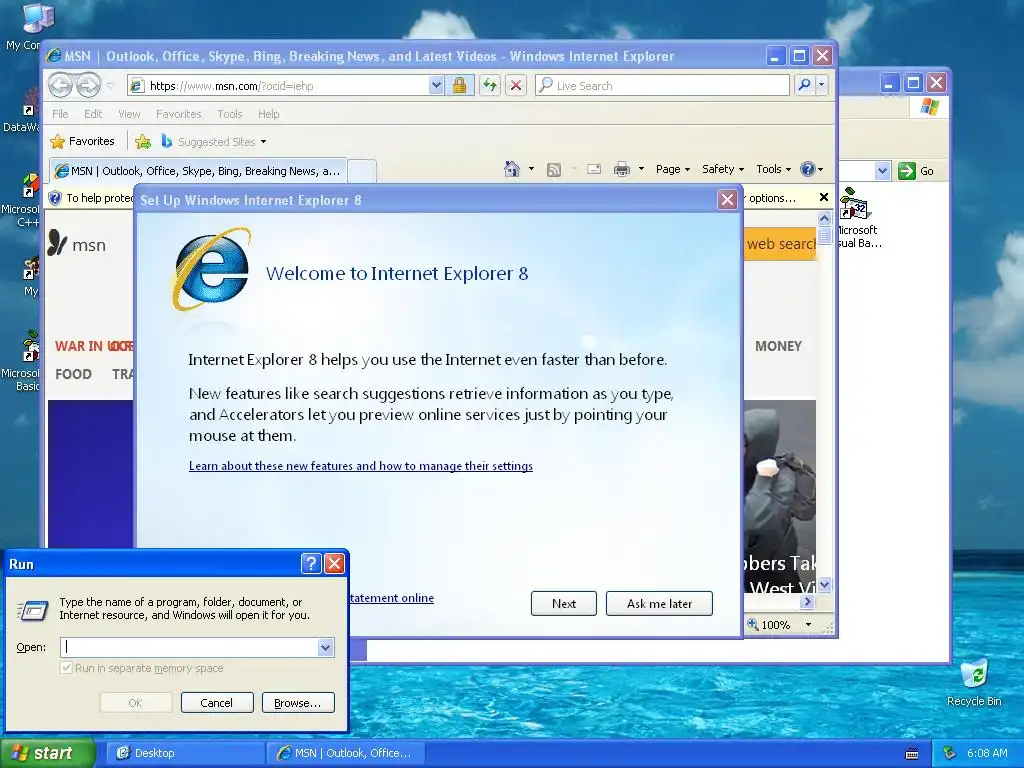Open the zoom level dropdown arrow
The height and width of the screenshot is (768, 1024).
[808, 624]
